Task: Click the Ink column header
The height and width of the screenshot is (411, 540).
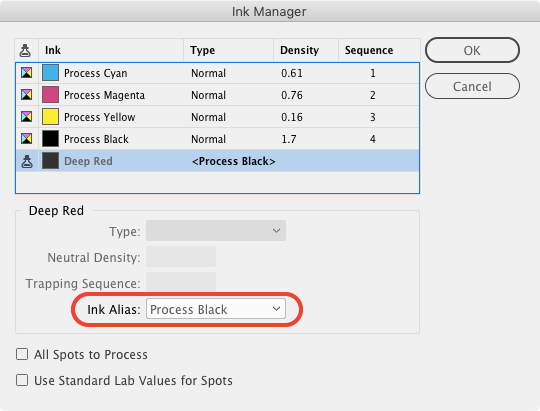Action: (x=111, y=50)
